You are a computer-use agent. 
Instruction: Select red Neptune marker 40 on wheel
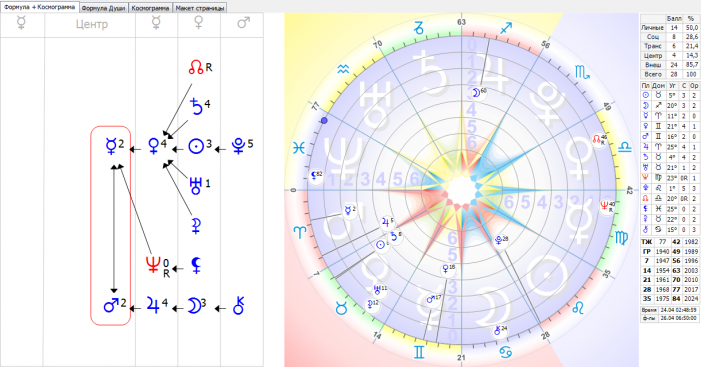tap(608, 207)
